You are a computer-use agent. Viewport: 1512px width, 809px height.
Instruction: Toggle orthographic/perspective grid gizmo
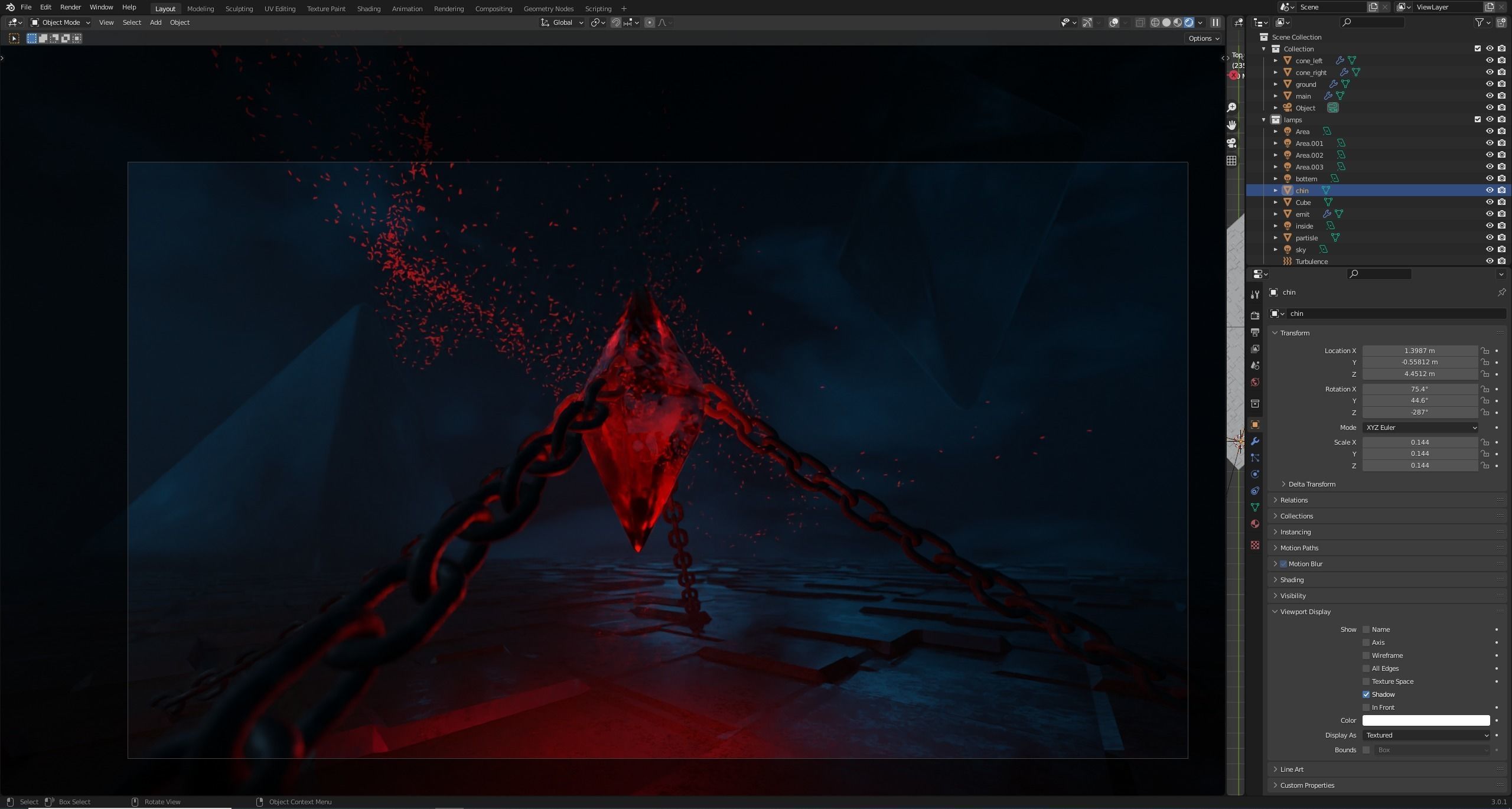[1231, 161]
